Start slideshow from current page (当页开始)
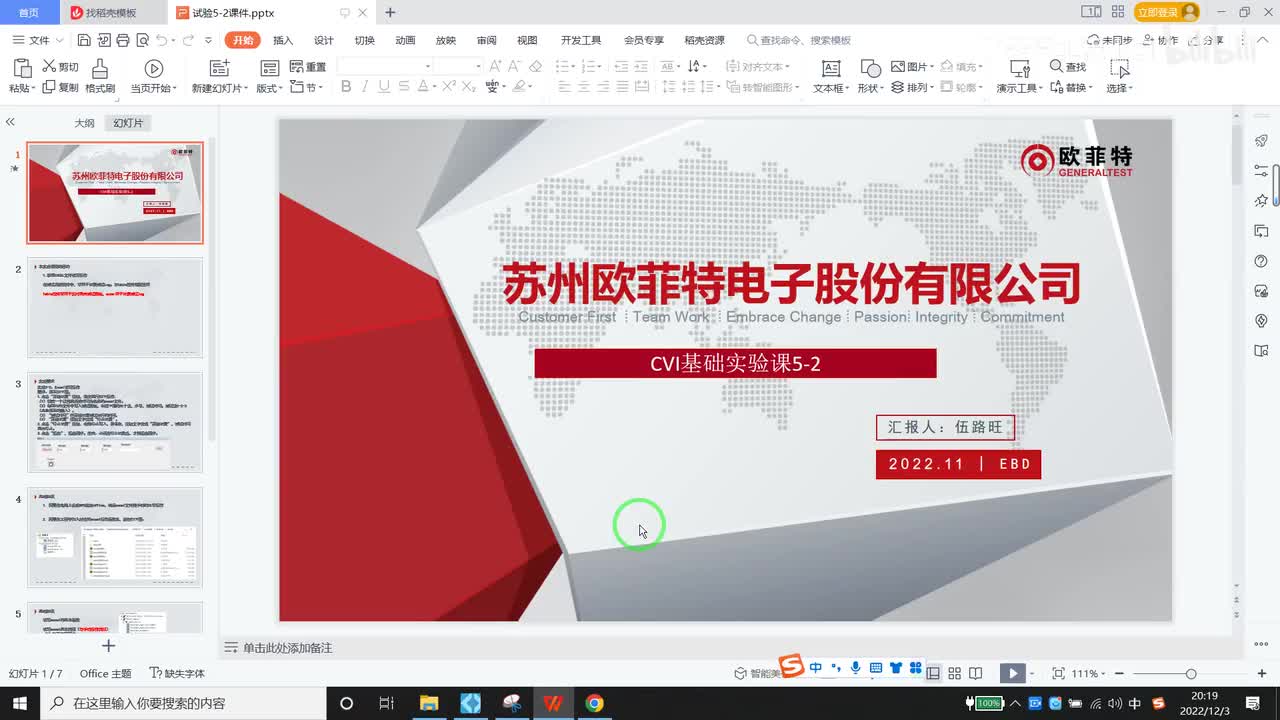Screen dimensions: 1280x720 coord(153,68)
